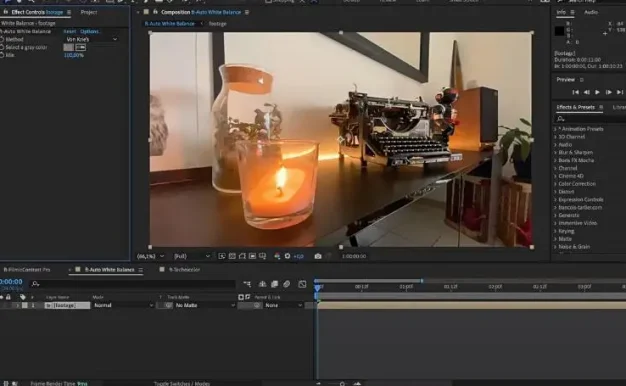The width and height of the screenshot is (626, 386).
Task: Select the footage breadcrumb in composition viewer
Action: coord(218,24)
